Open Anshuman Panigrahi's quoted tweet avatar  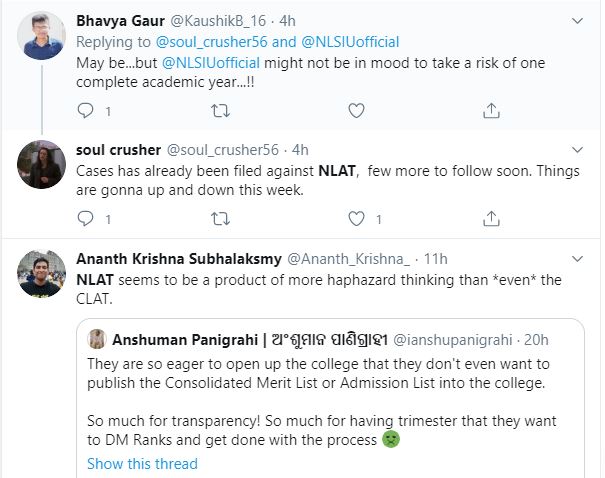pyautogui.click(x=98, y=339)
